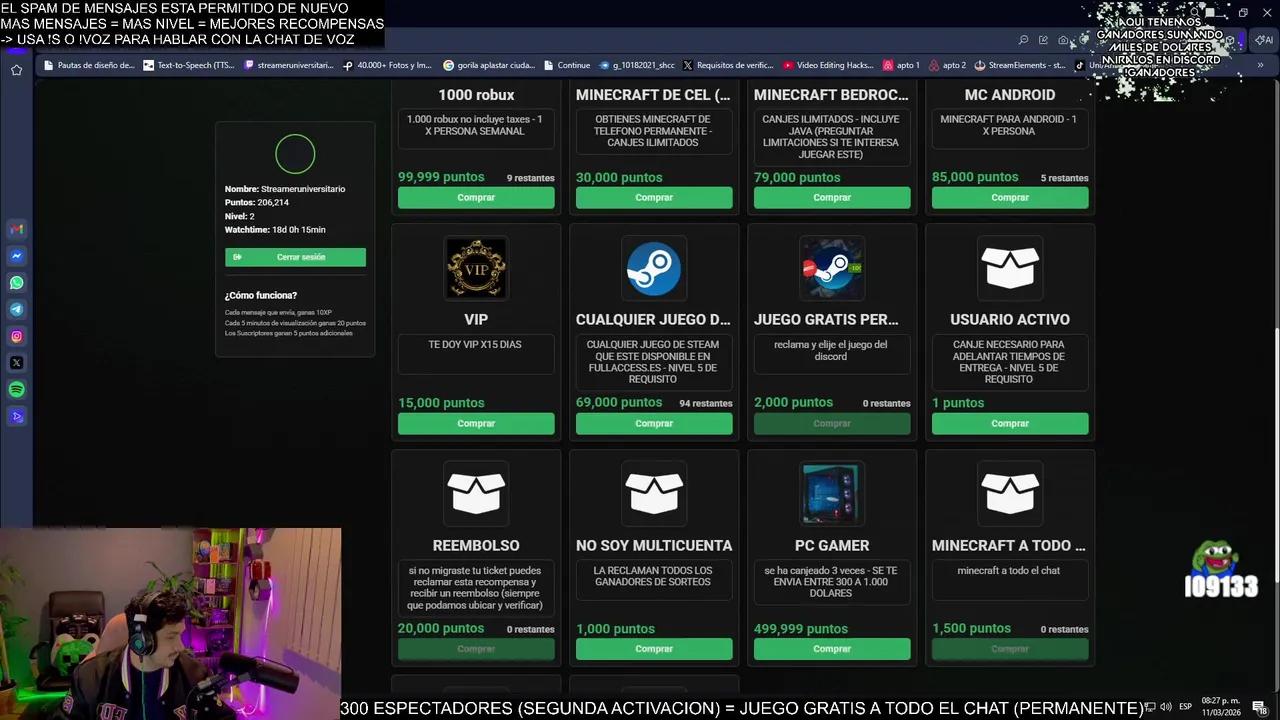
Task: Click Comprar for 1000 robux
Action: tap(476, 198)
